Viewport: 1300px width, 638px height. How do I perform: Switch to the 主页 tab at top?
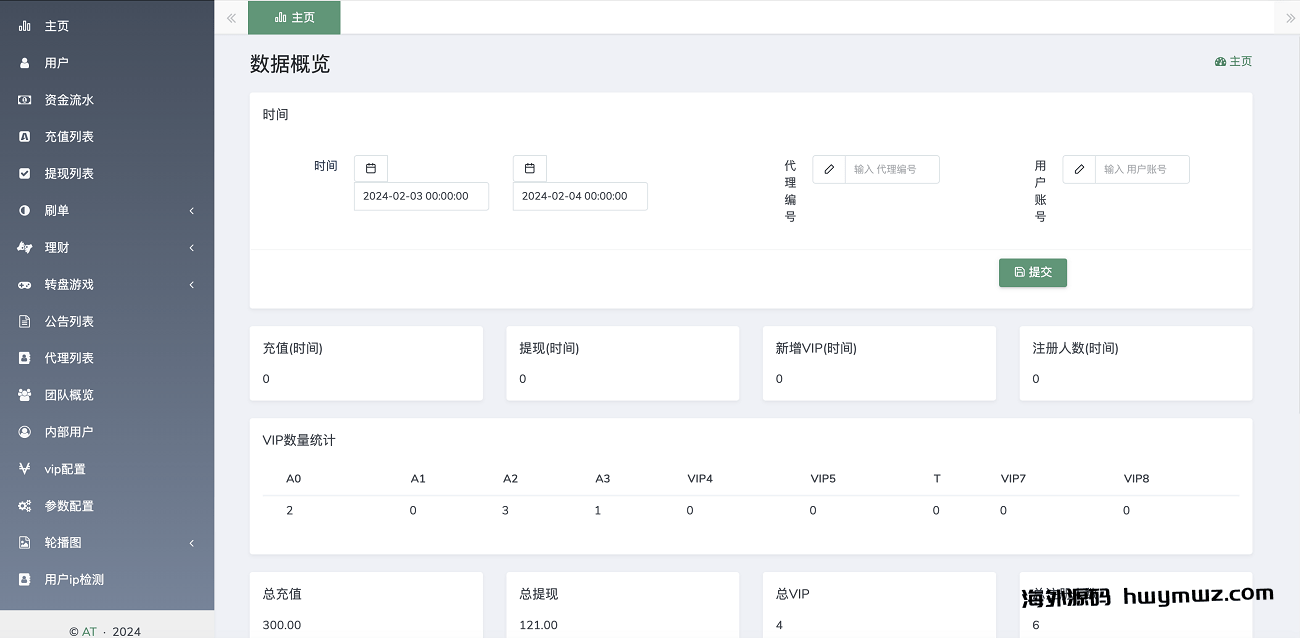pos(294,18)
